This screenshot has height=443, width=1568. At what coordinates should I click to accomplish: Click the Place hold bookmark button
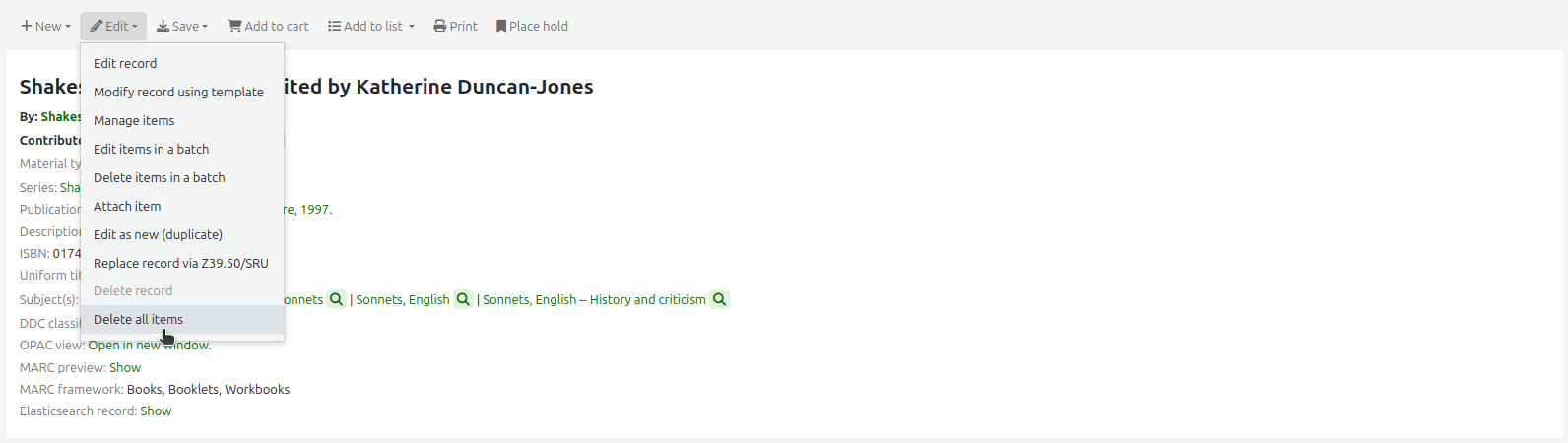tap(532, 27)
